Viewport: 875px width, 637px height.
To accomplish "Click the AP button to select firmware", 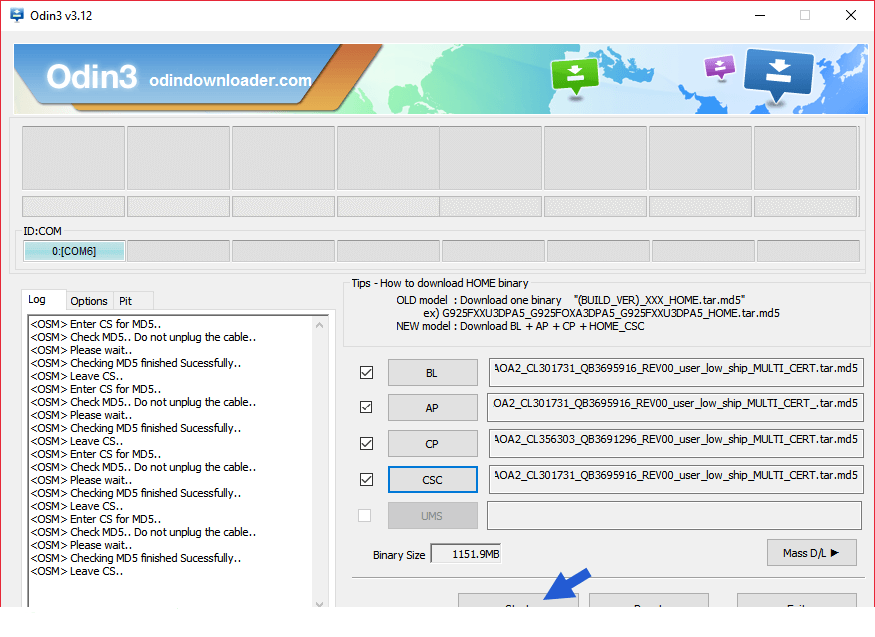I will pyautogui.click(x=432, y=408).
